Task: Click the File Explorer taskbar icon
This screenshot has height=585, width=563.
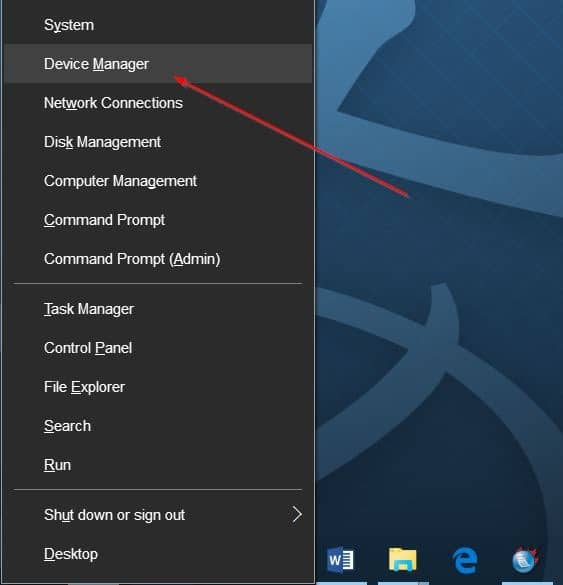Action: click(x=403, y=560)
